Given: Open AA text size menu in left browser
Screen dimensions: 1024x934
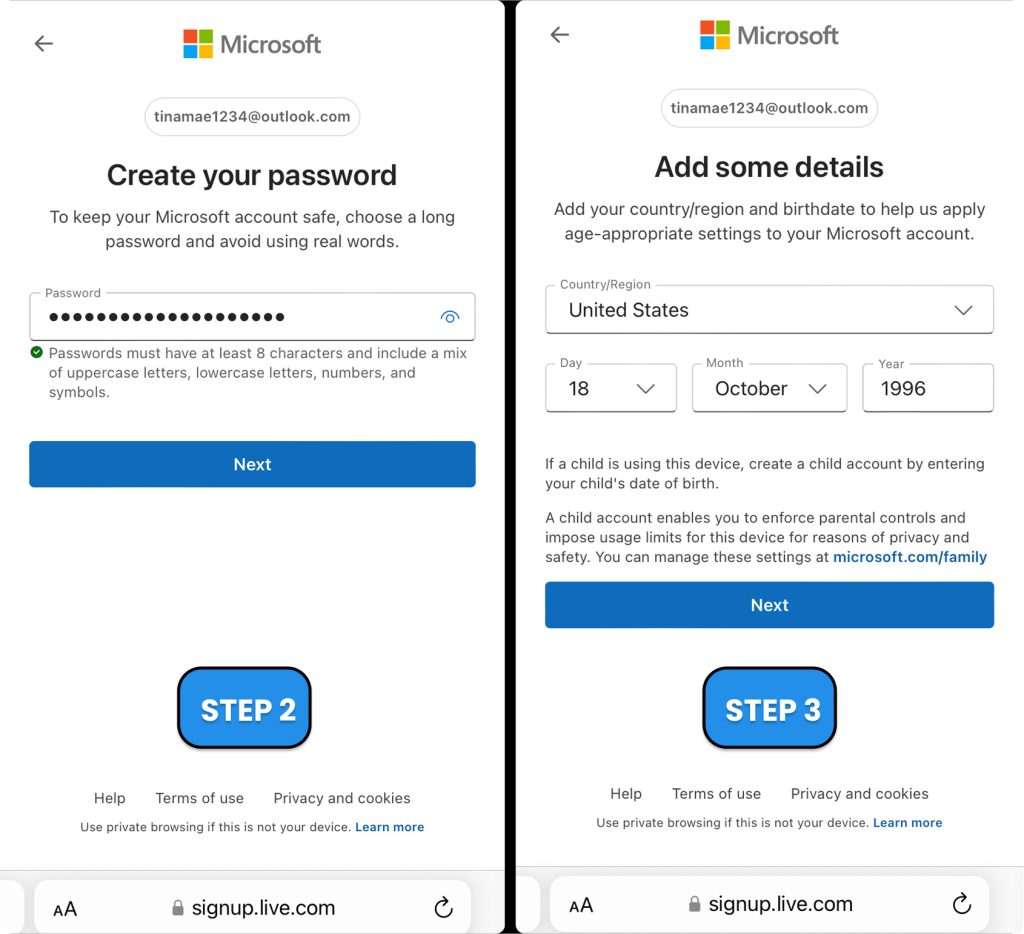Looking at the screenshot, I should click(x=65, y=909).
